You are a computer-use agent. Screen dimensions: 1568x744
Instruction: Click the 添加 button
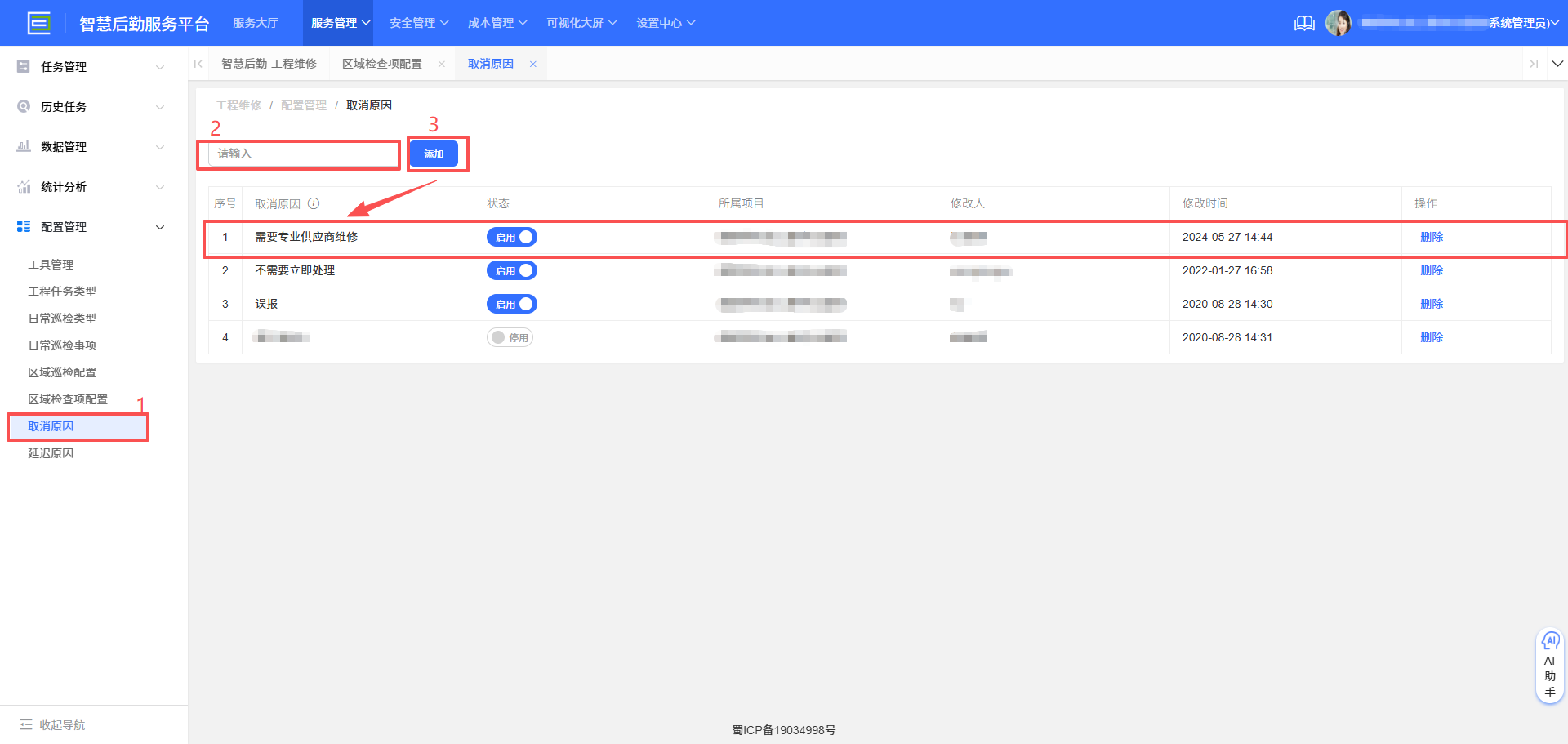[434, 154]
